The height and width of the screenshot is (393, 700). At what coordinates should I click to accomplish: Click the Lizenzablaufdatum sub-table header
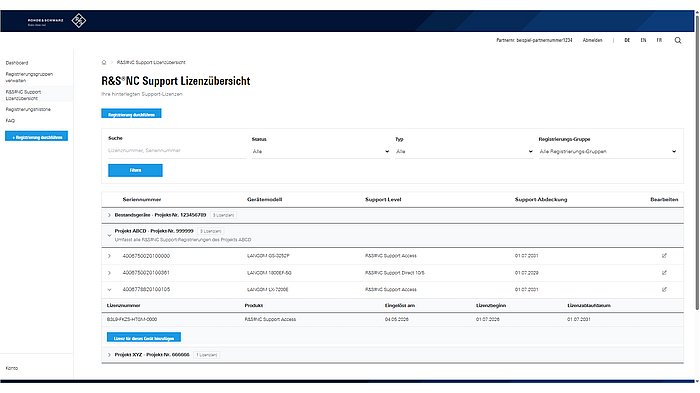589,306
